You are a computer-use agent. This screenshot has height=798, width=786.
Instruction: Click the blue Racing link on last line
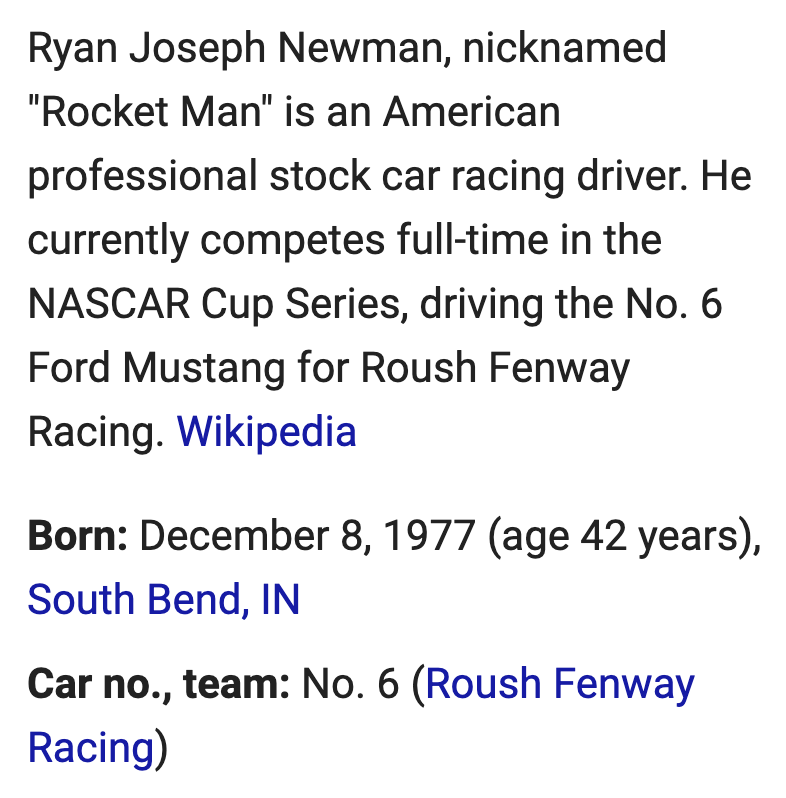pos(91,748)
